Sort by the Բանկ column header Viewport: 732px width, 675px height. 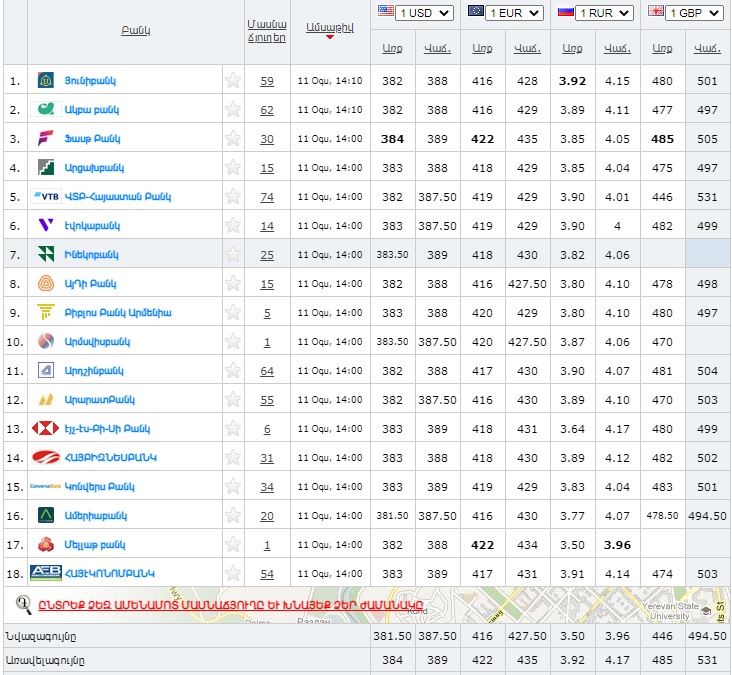coord(135,30)
